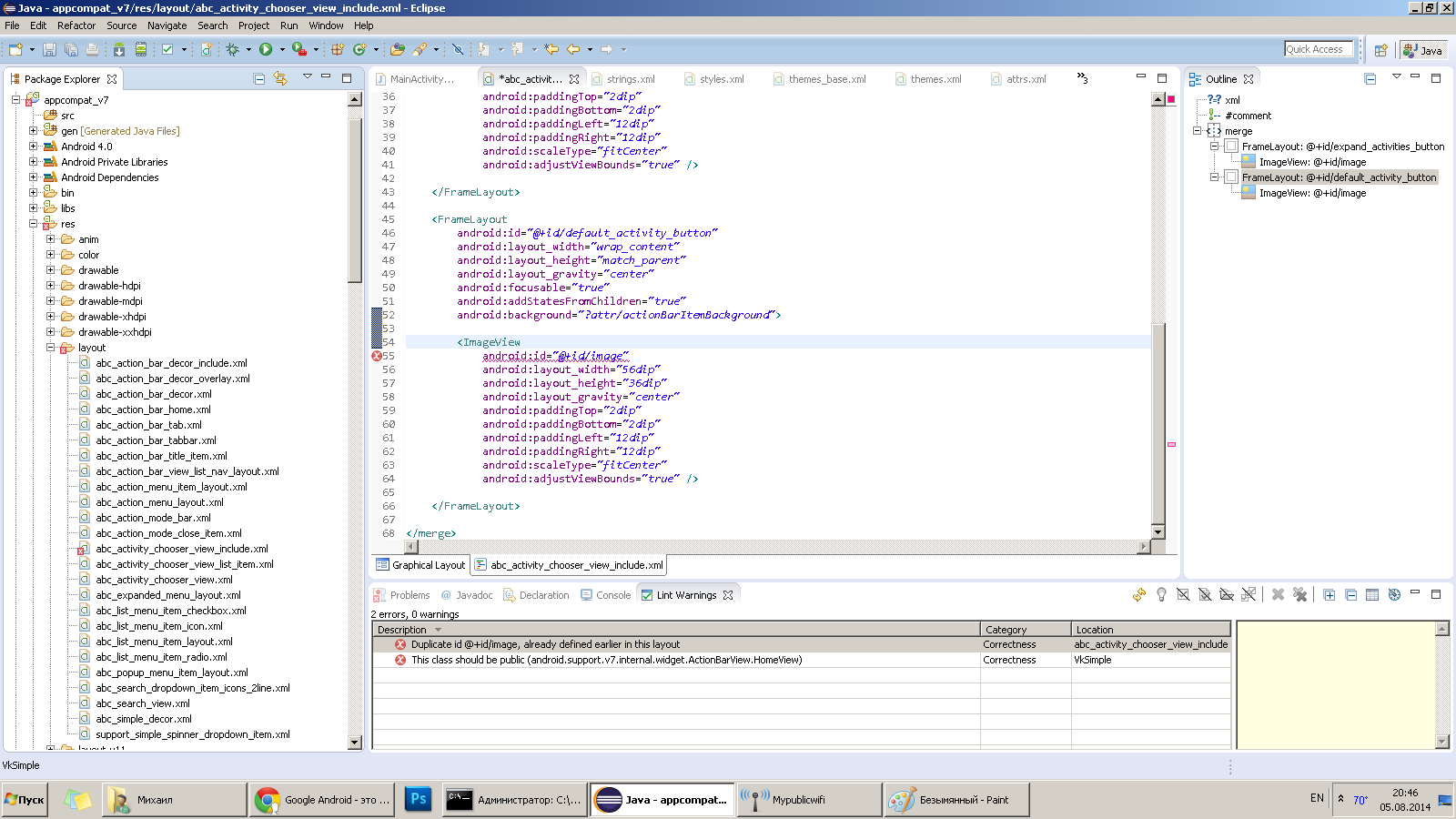Open the Package Explorer view menu arrow

307,77
